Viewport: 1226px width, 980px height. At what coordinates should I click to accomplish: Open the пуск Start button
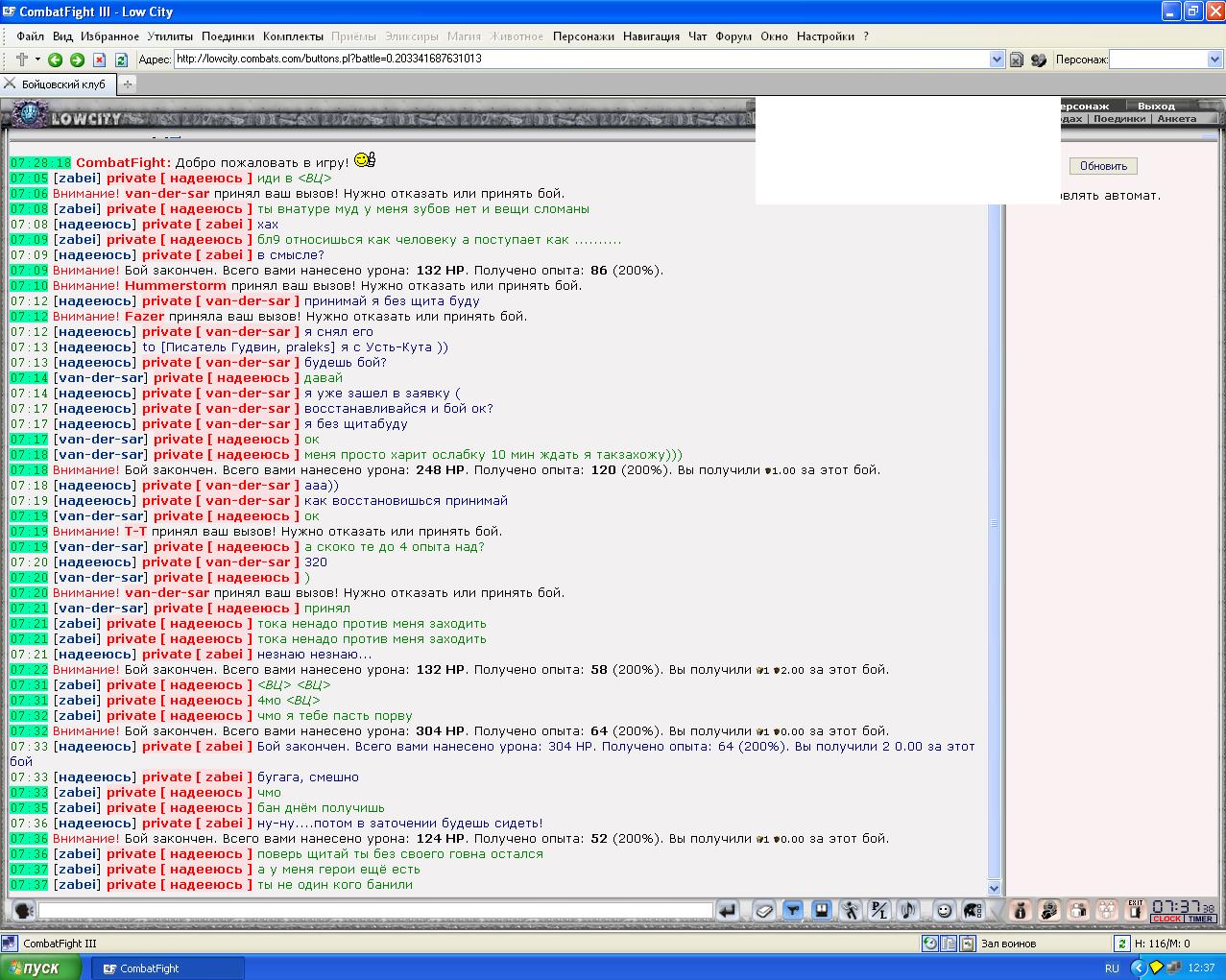[41, 968]
